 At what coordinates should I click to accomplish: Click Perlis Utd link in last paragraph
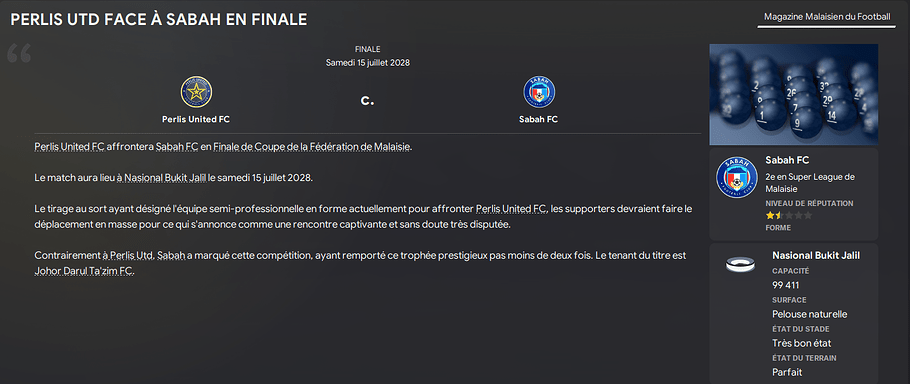132,255
